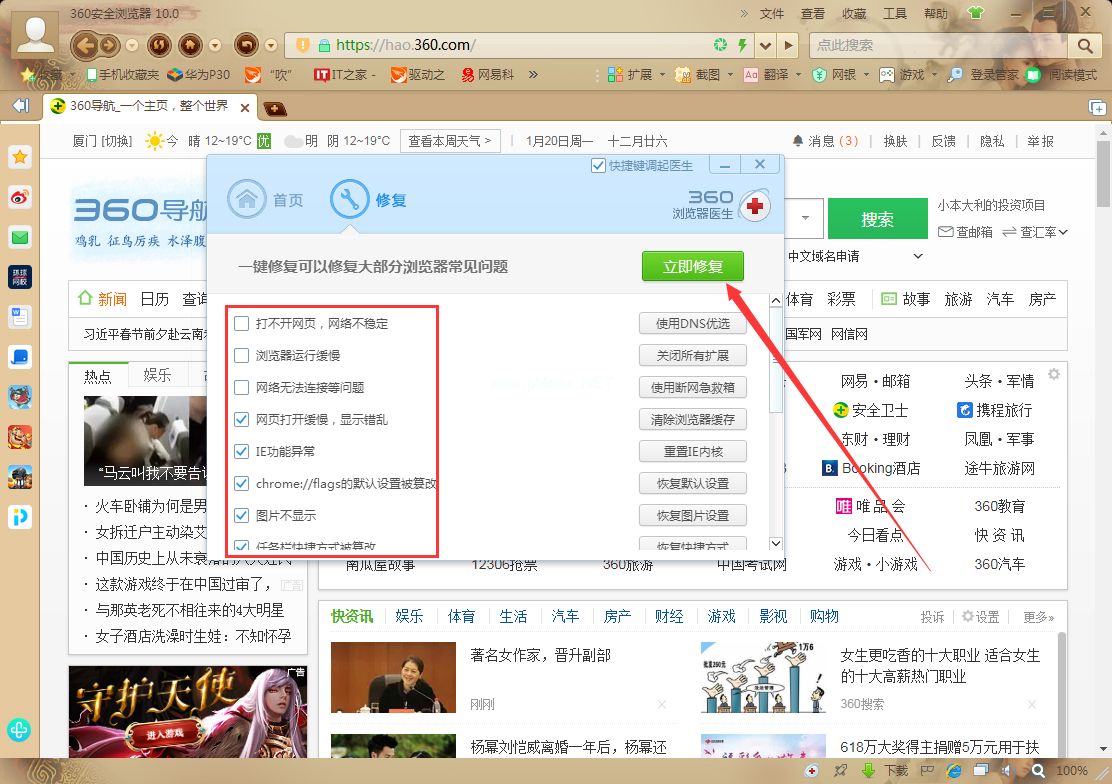The height and width of the screenshot is (784, 1112).
Task: Select the 娱乐 tab in 快资讯 section
Action: pyautogui.click(x=410, y=617)
